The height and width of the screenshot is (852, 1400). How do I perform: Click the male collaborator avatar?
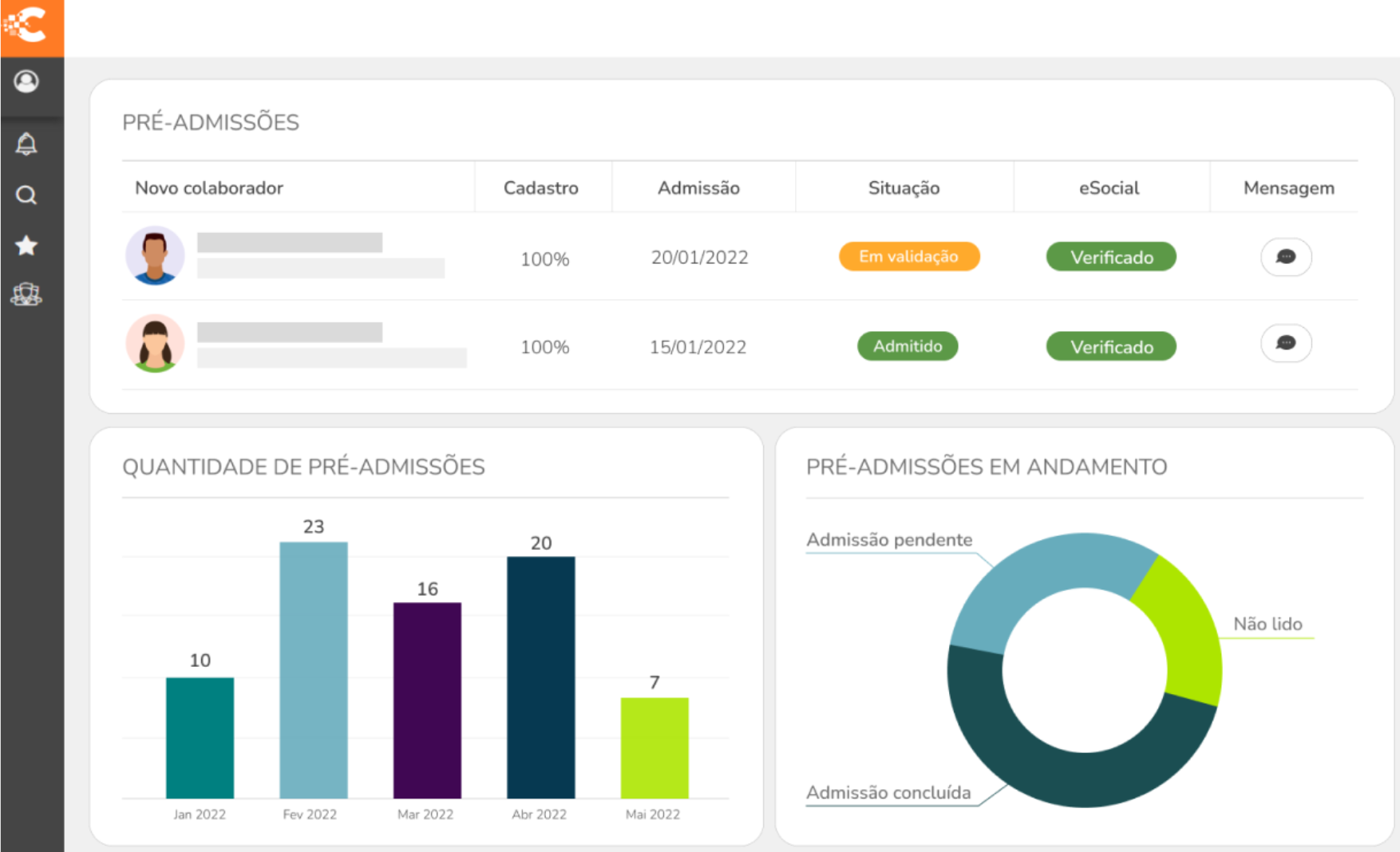coord(155,256)
